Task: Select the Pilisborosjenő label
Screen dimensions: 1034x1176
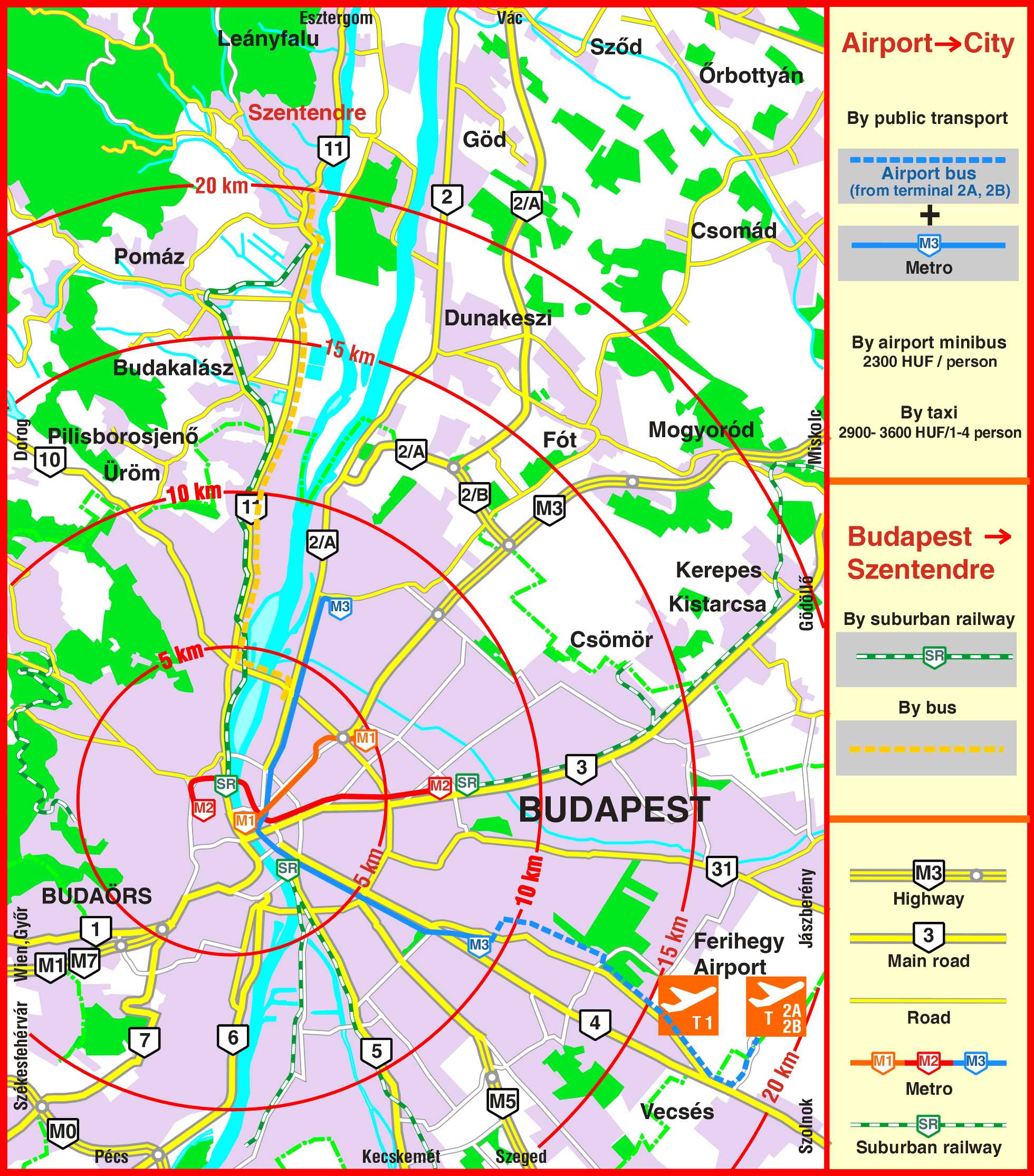Action: pyautogui.click(x=122, y=437)
